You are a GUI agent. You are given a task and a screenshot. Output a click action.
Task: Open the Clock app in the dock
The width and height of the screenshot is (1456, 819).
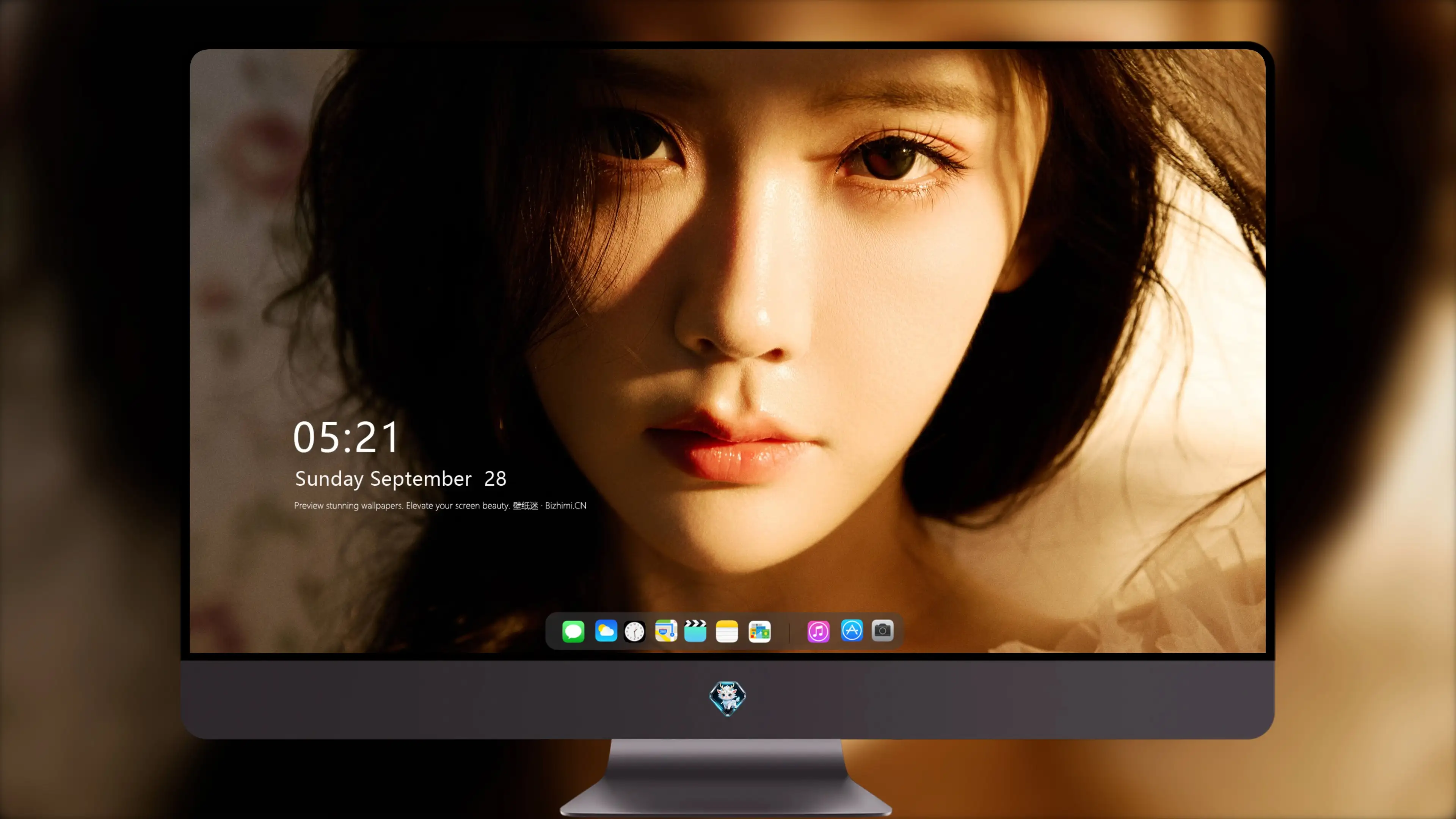(634, 631)
